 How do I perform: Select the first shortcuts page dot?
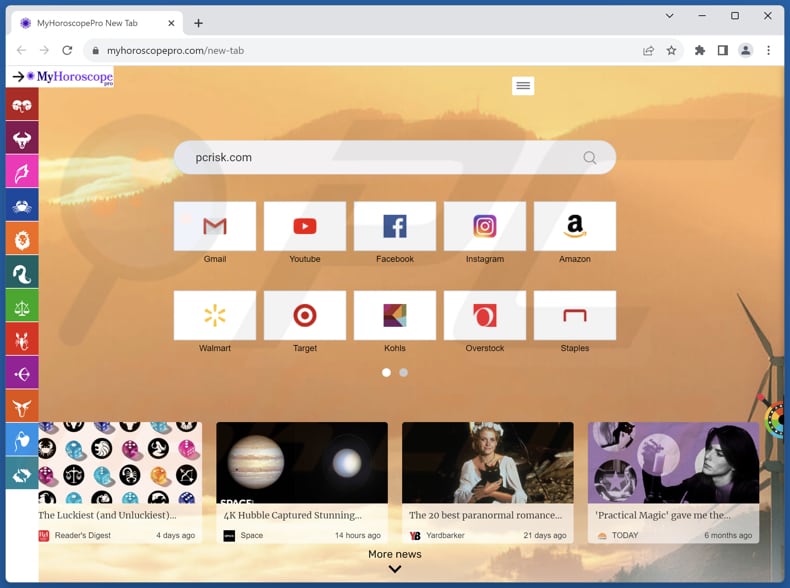386,372
